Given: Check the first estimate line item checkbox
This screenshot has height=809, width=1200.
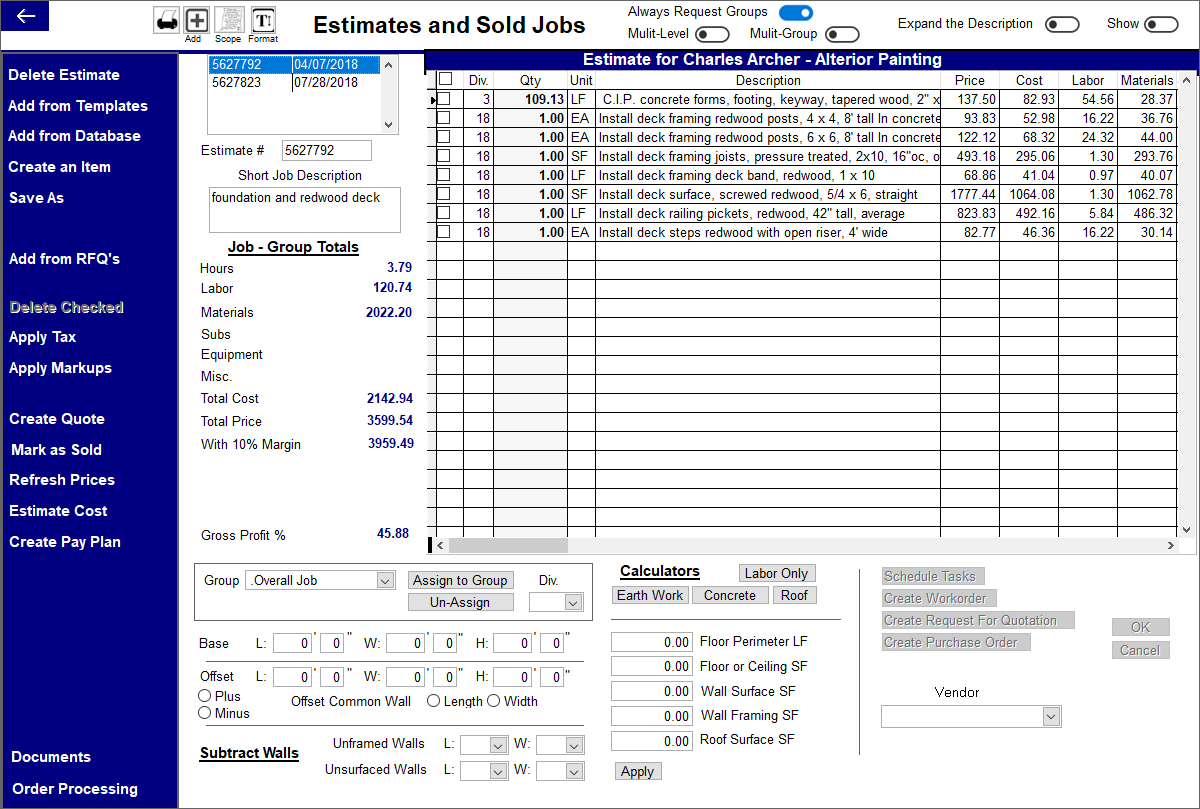Looking at the screenshot, I should click(x=444, y=100).
